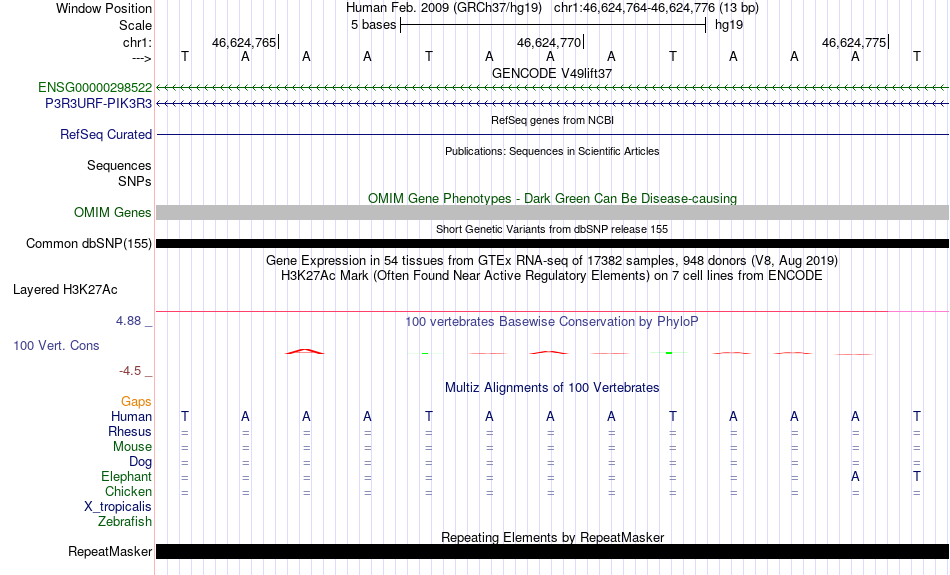Select the Mouse species label
The width and height of the screenshot is (950, 575).
coord(132,447)
